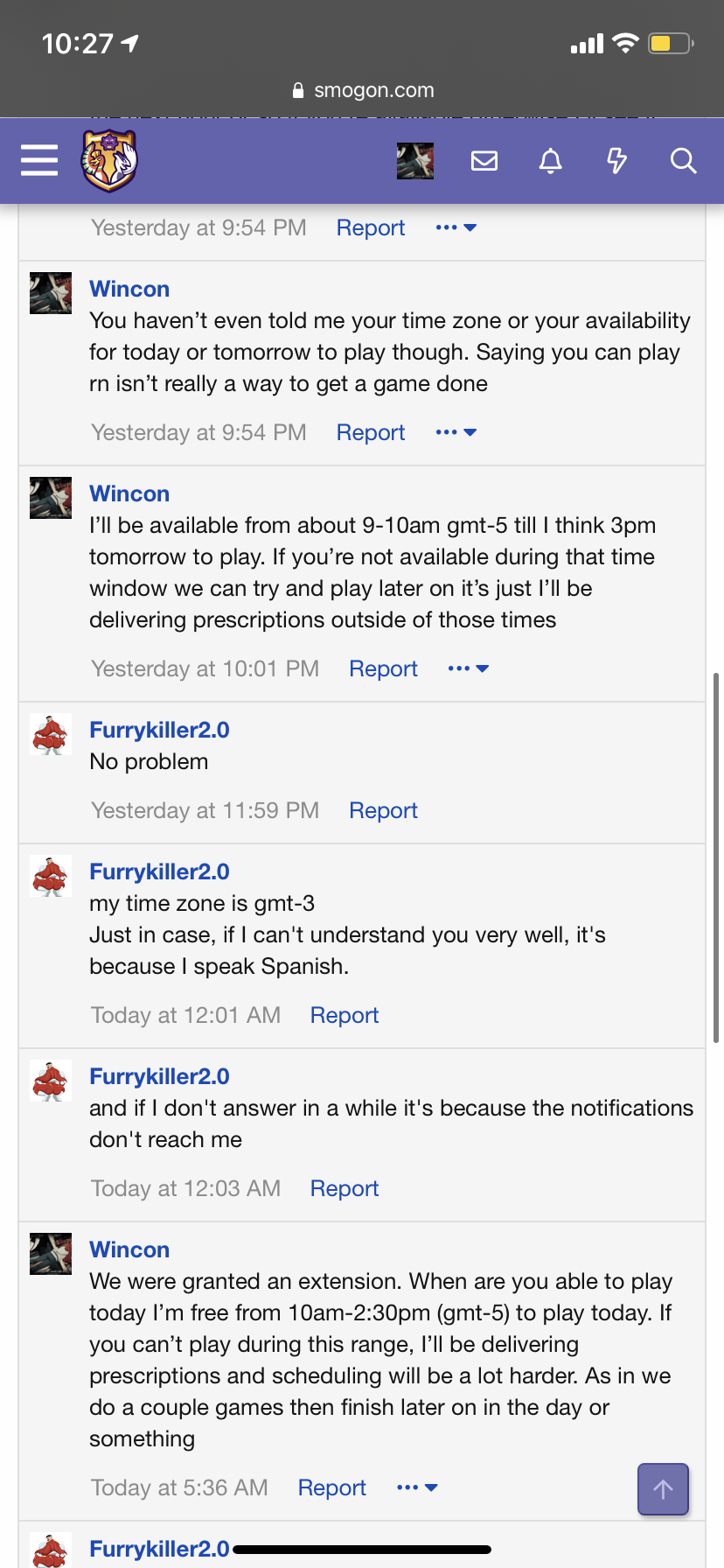Tap Furrykiller2.0's avatar beside the gmt-3 message
724x1568 pixels.
pos(51,877)
